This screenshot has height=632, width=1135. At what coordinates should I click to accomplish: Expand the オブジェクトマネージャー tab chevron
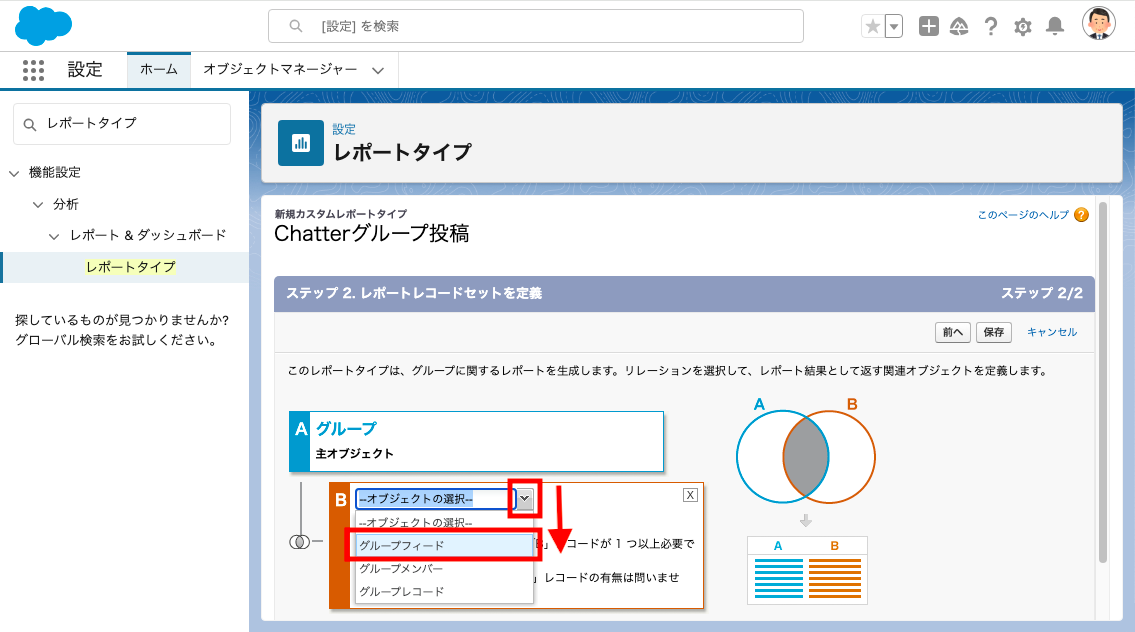point(378,70)
